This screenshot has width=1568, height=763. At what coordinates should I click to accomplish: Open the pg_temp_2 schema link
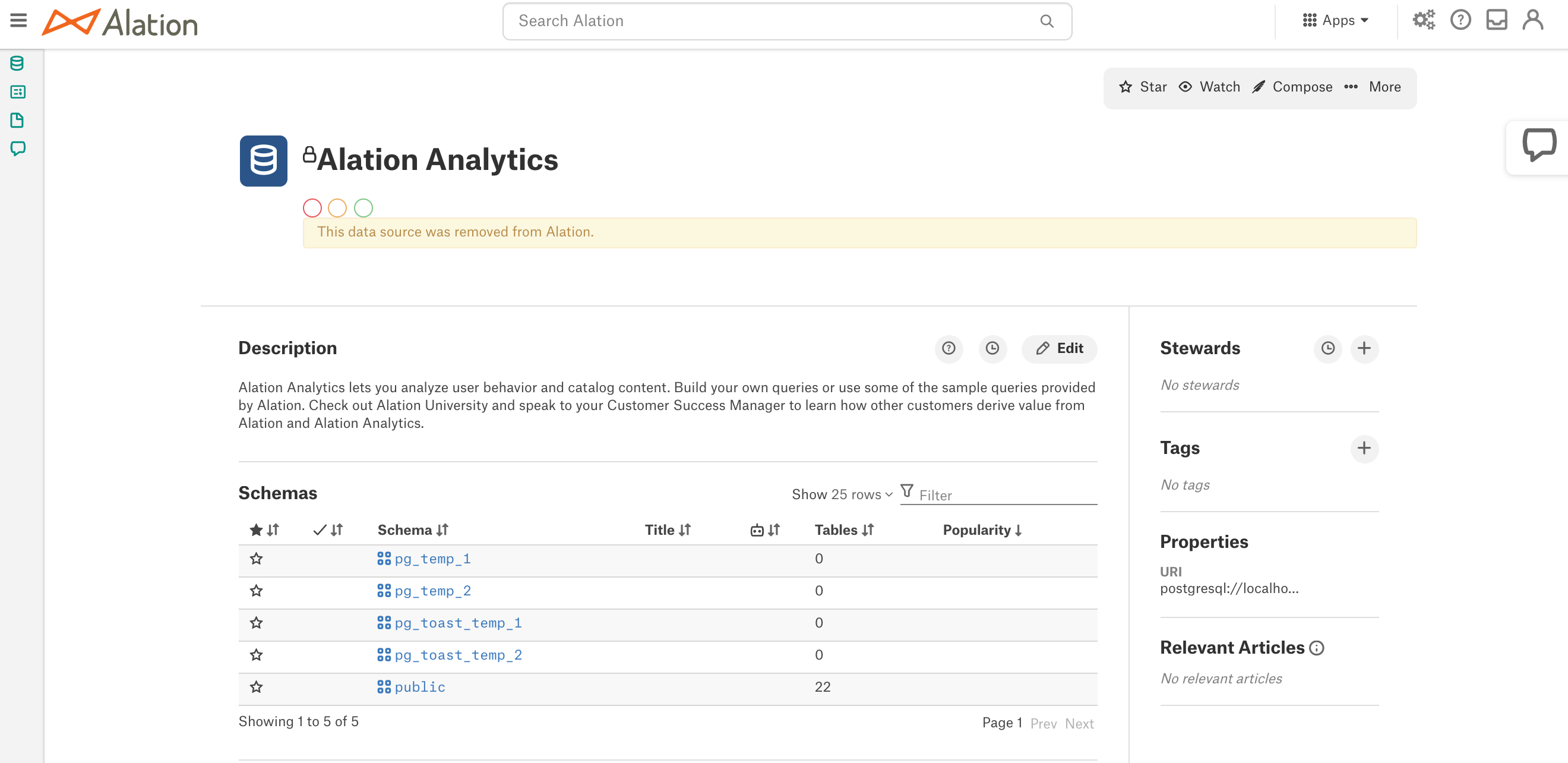coord(432,591)
